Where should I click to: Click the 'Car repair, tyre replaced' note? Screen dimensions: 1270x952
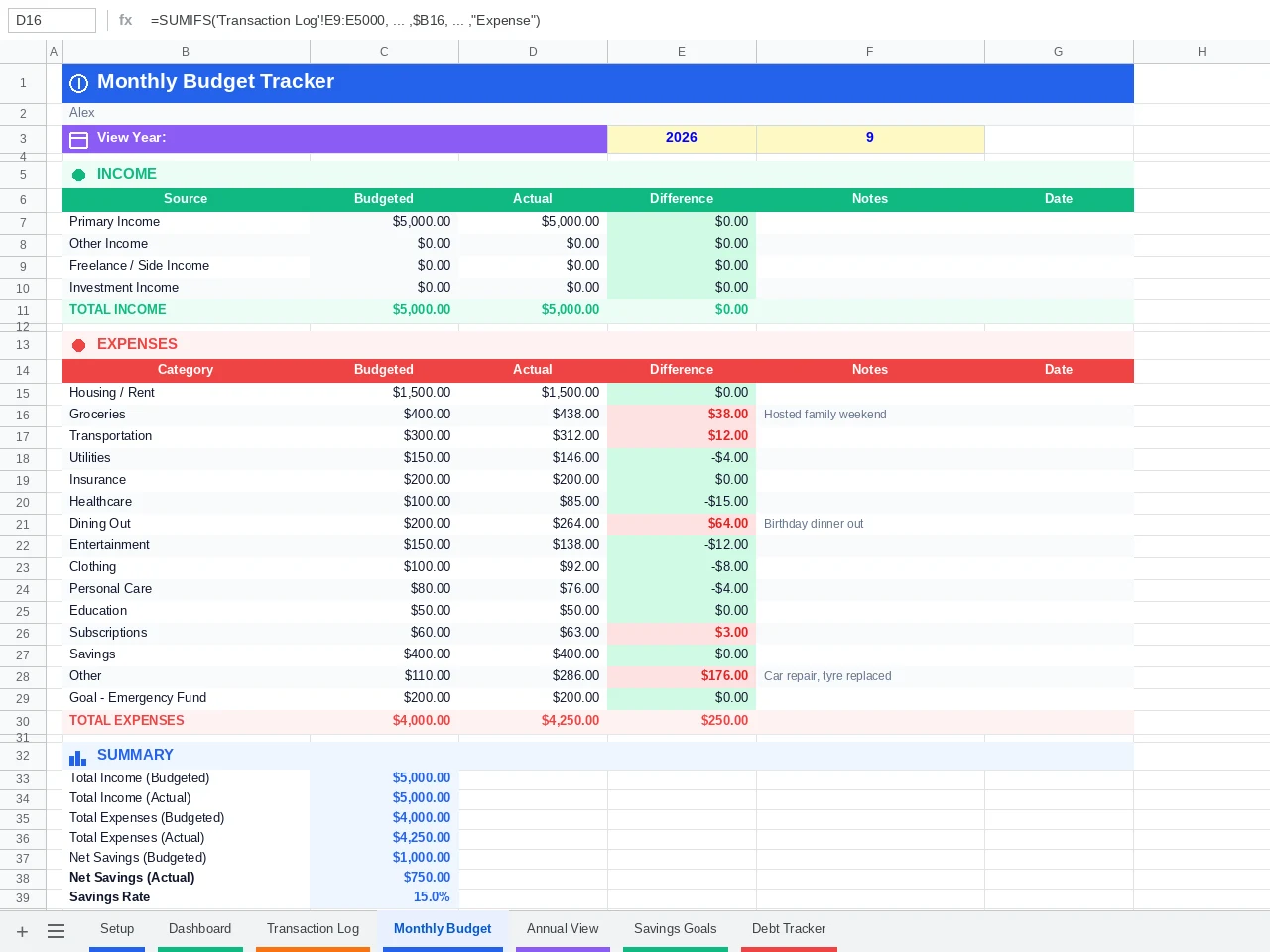[x=827, y=676]
